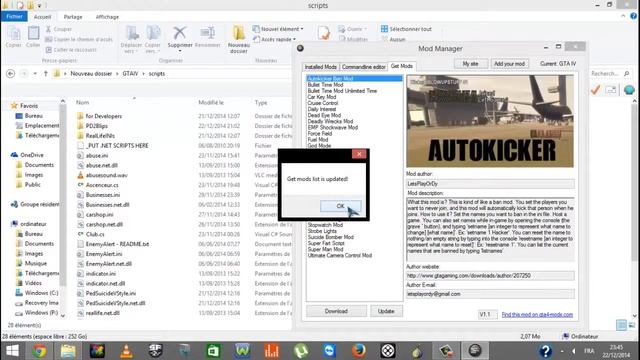Click Nouveau dossier in the address path
Viewport: 640px width, 360px height.
91,73
